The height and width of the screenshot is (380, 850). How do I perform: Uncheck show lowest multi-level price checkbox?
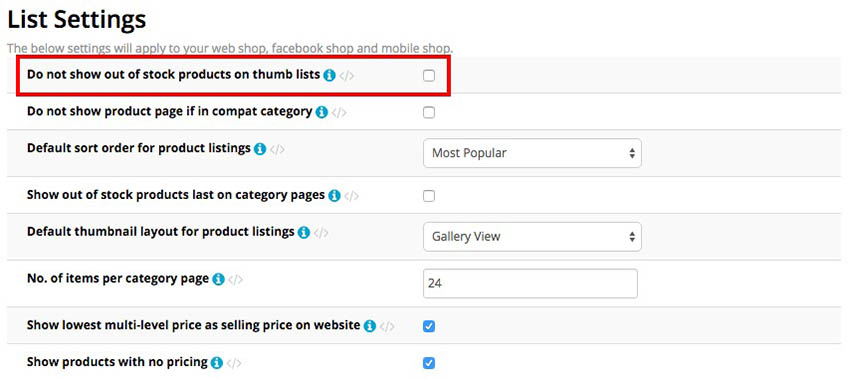pyautogui.click(x=429, y=326)
